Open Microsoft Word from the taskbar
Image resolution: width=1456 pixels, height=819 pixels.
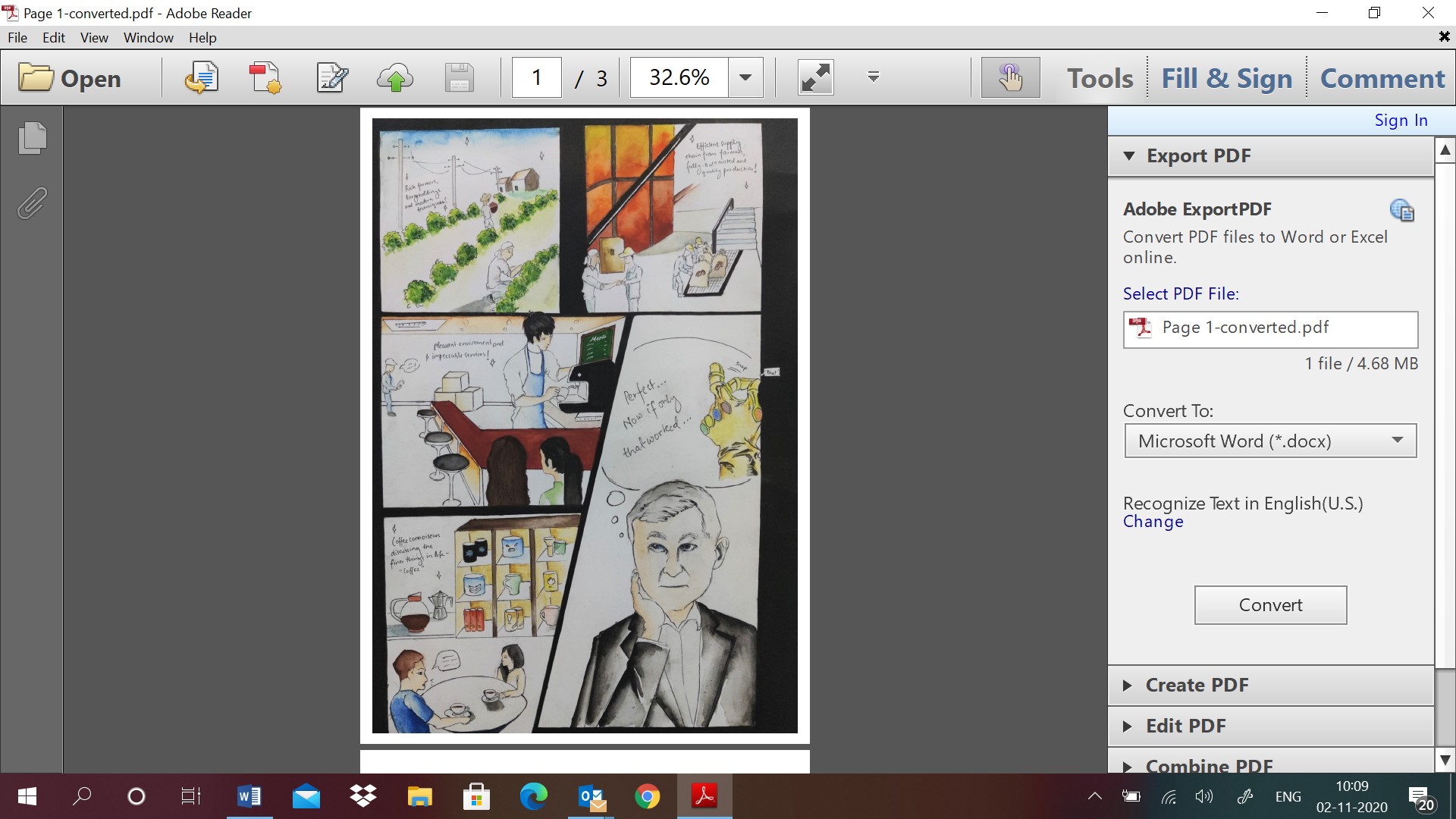249,796
